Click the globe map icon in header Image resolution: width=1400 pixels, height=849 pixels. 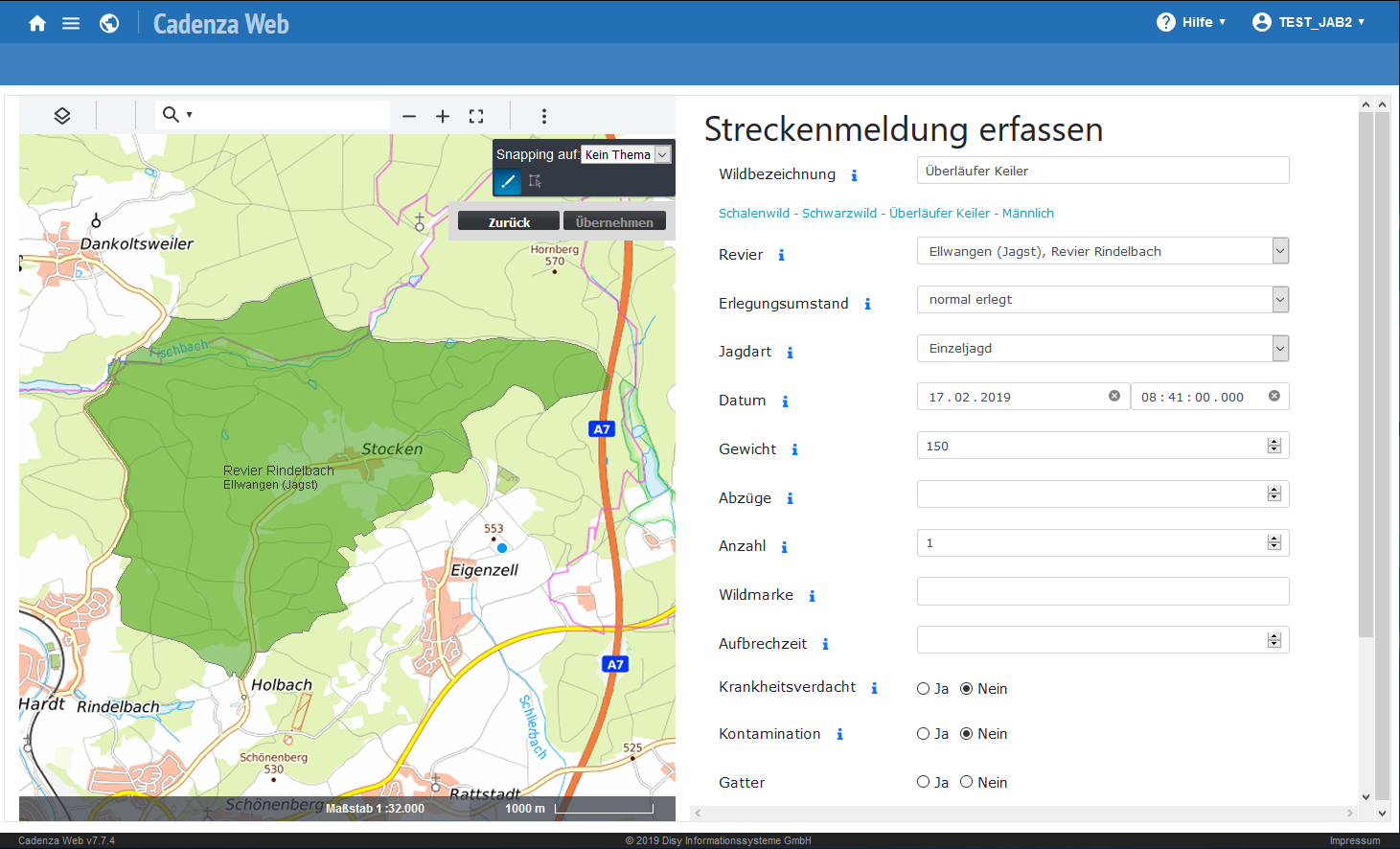tap(109, 23)
